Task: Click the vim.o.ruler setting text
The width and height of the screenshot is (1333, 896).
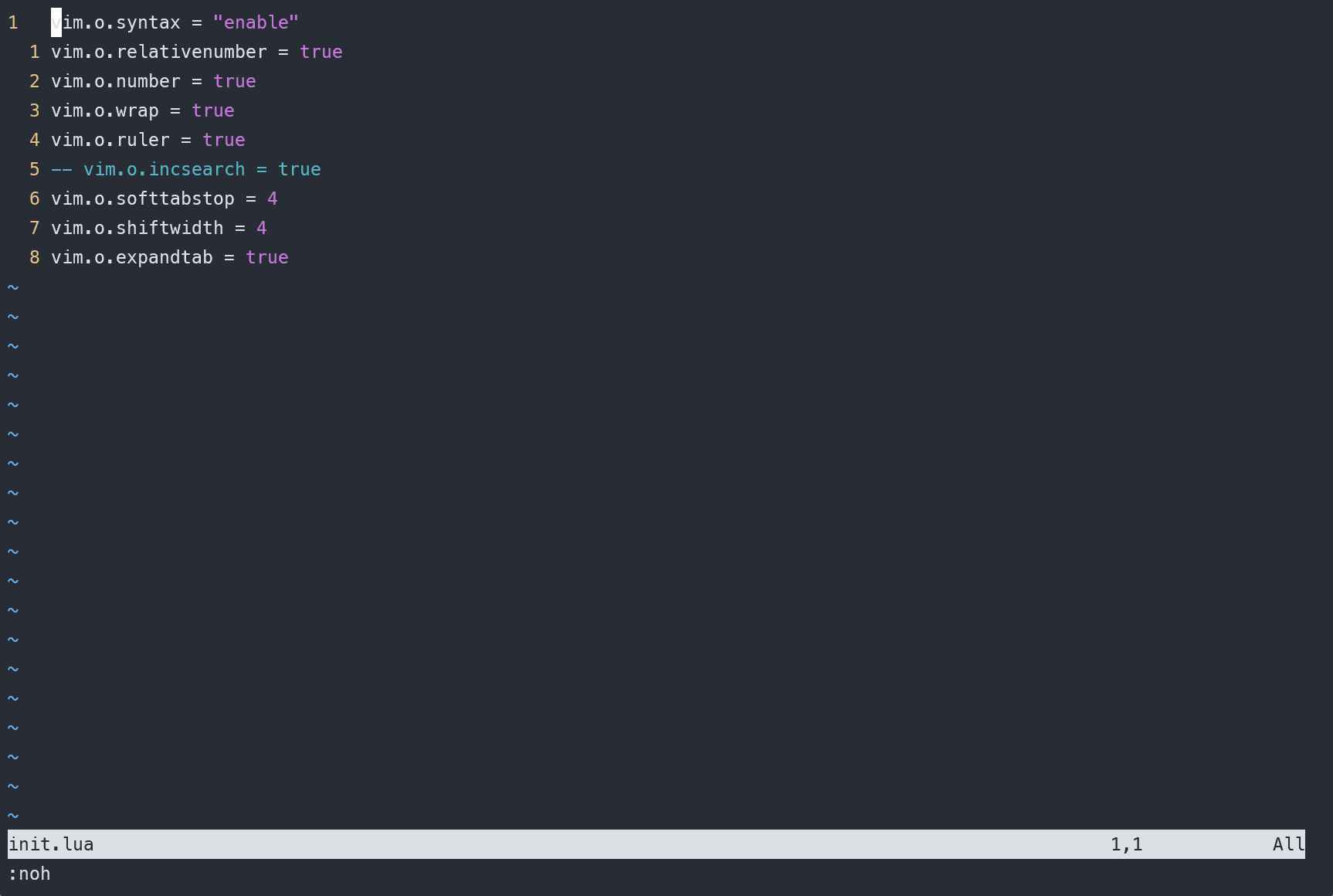Action: point(110,140)
